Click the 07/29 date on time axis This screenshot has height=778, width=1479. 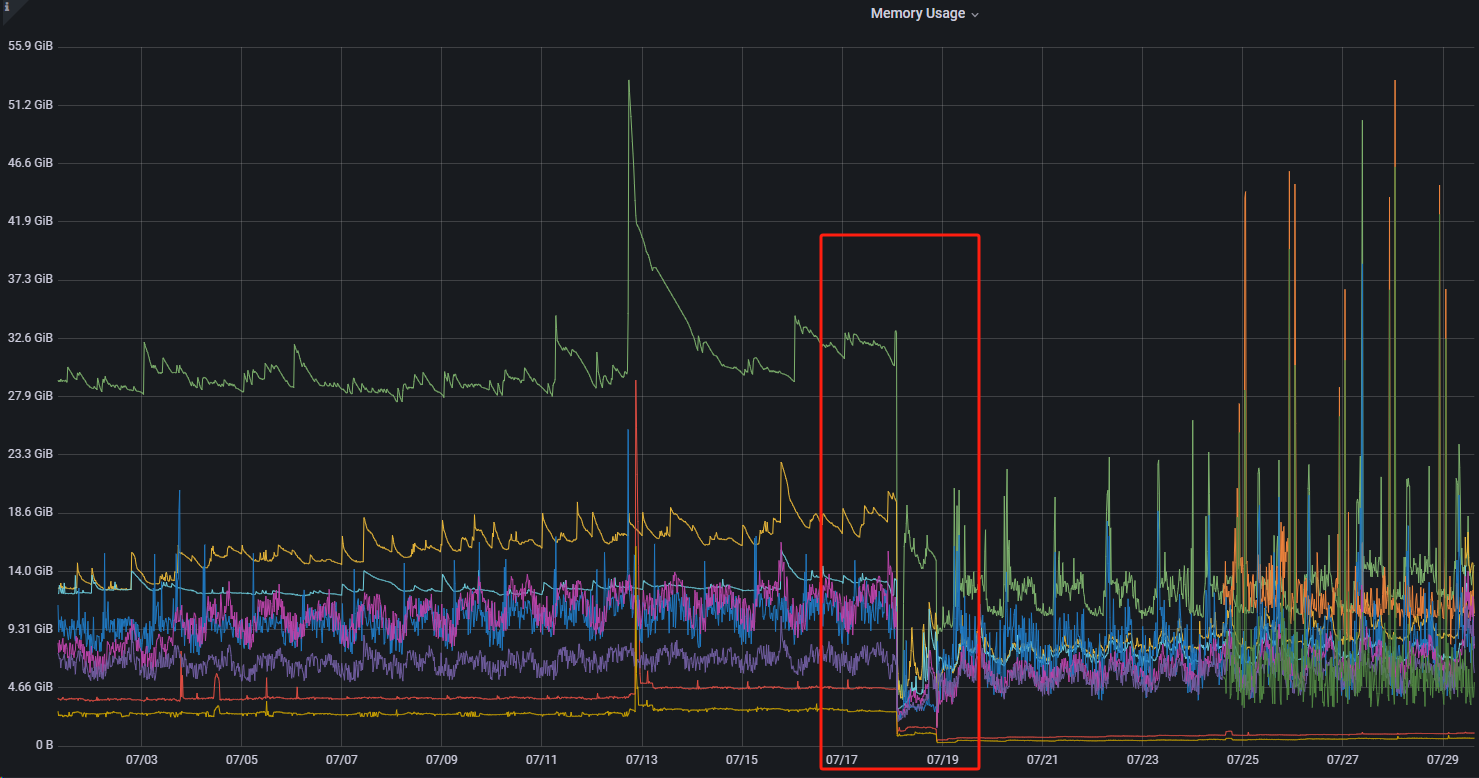pyautogui.click(x=1442, y=760)
